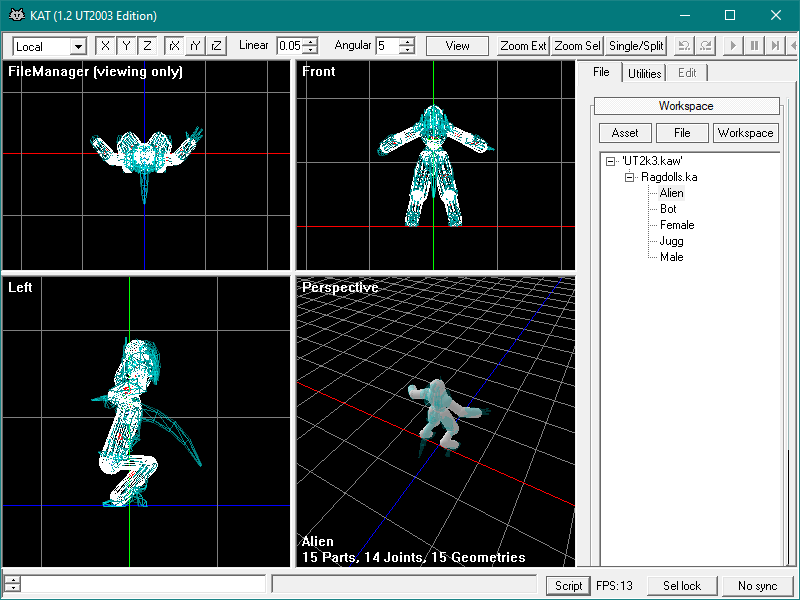Open the Local coordinate space dropdown
Image resolution: width=800 pixels, height=600 pixels.
[49, 47]
